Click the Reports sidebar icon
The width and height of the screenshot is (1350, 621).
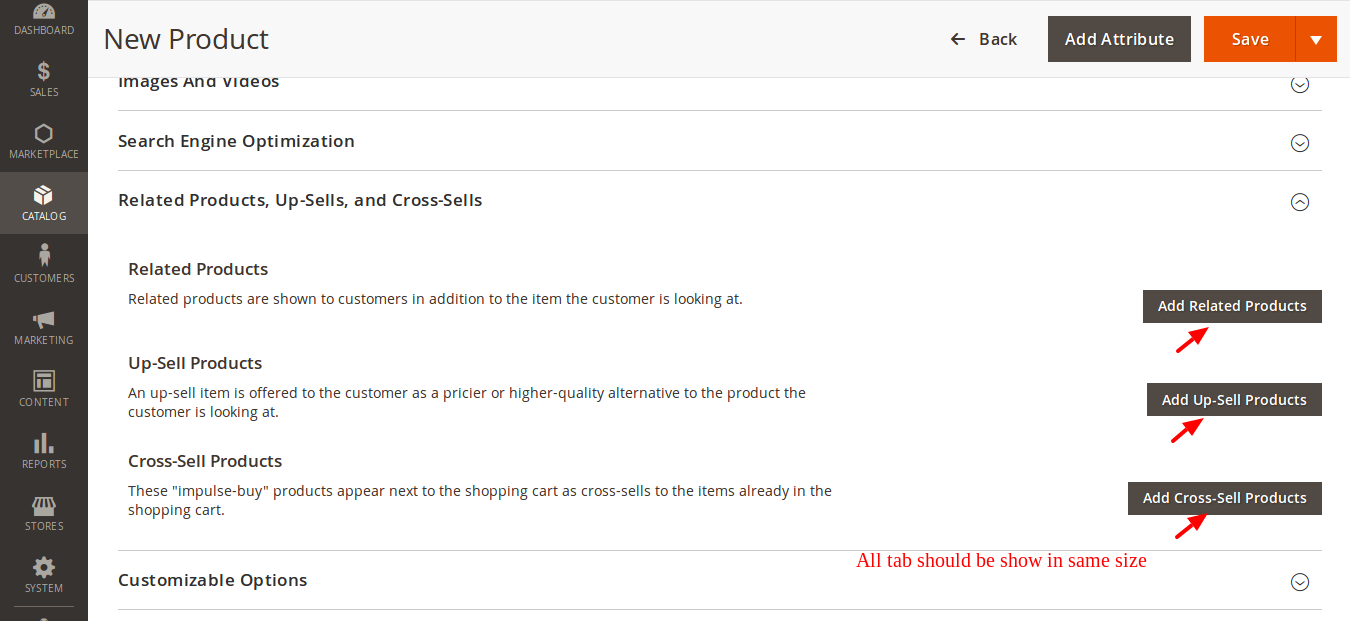coord(44,450)
